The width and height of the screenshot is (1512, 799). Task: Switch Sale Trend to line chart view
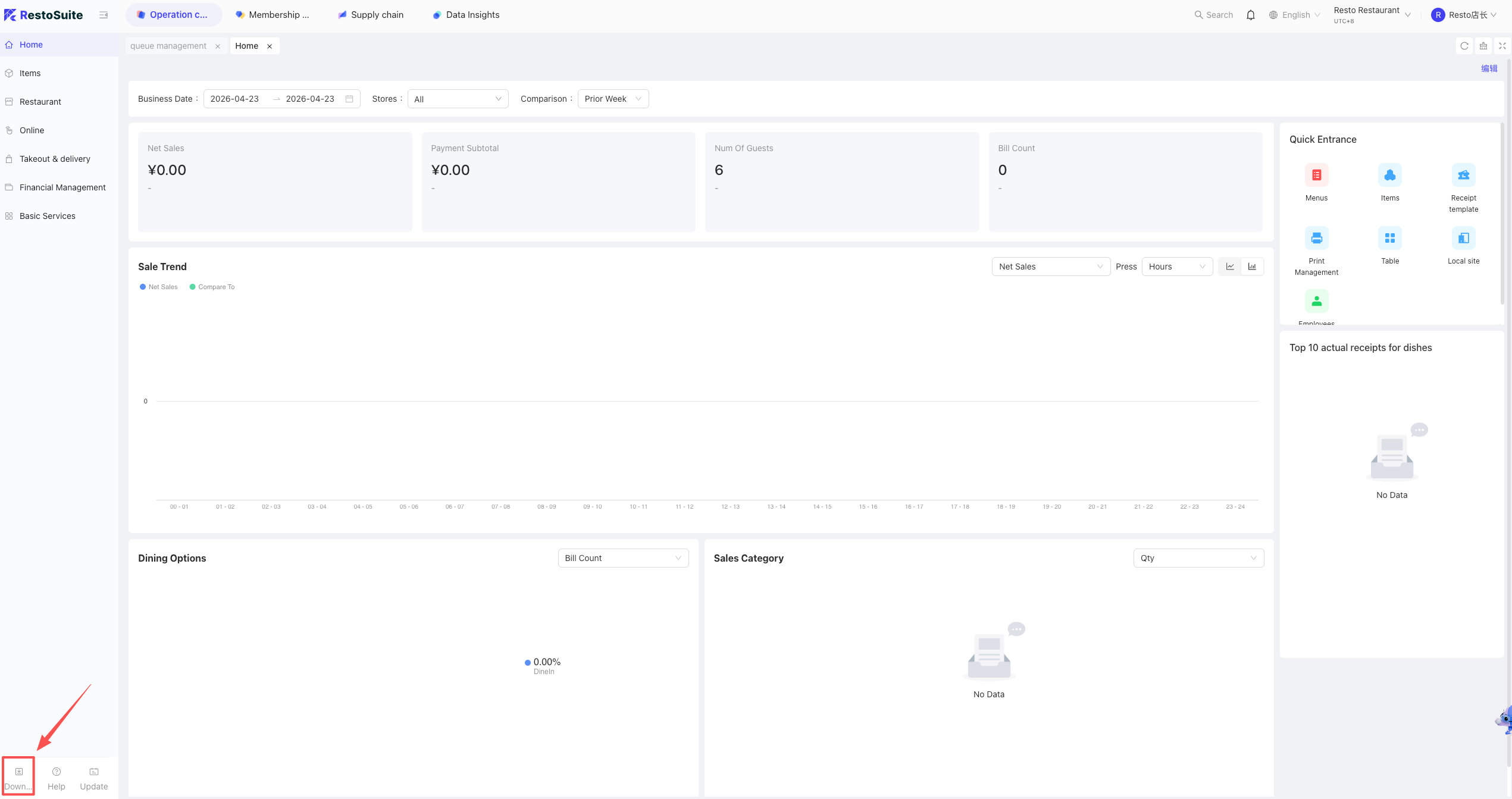[1230, 267]
